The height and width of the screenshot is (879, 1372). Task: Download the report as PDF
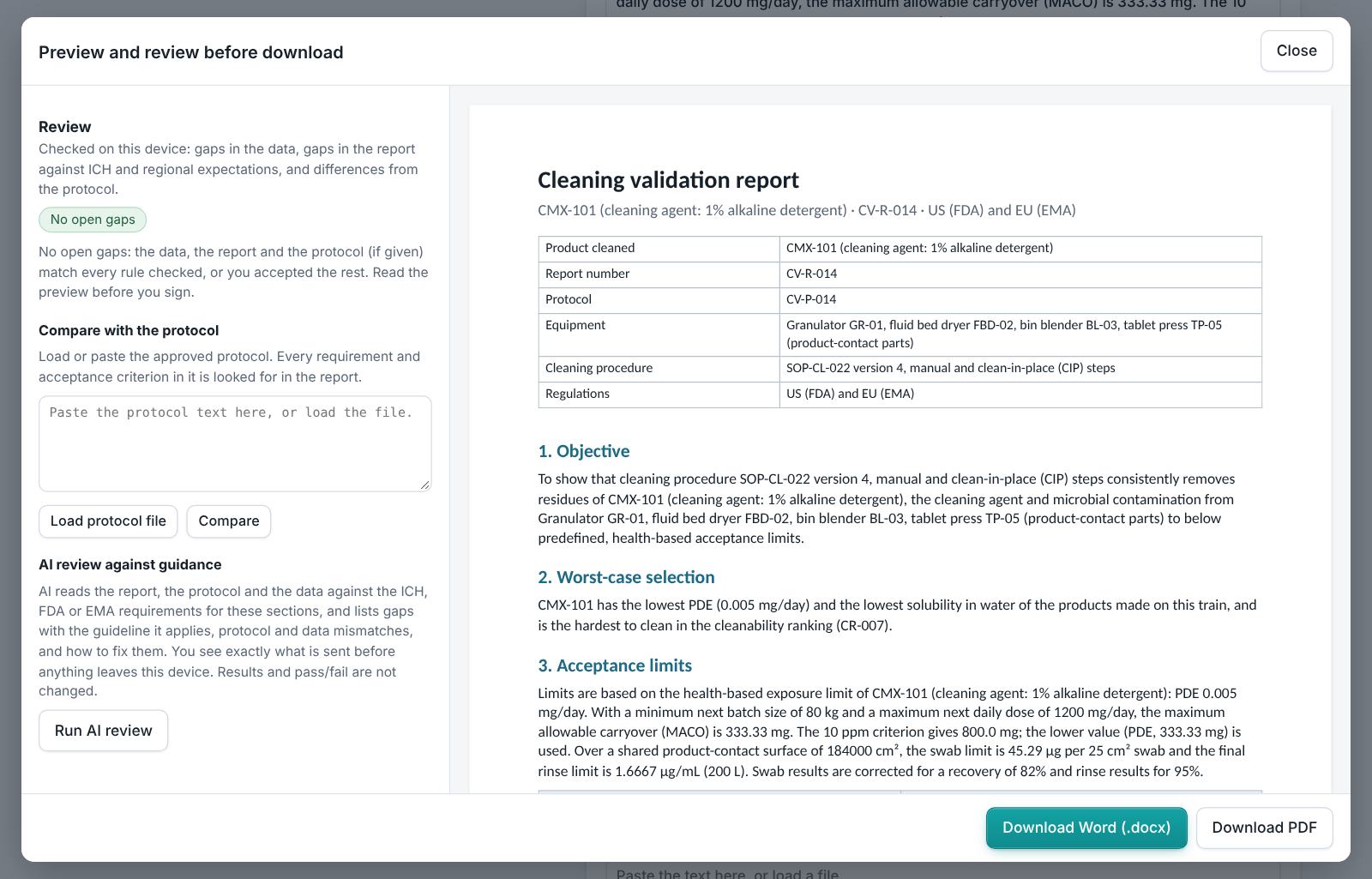click(1264, 828)
